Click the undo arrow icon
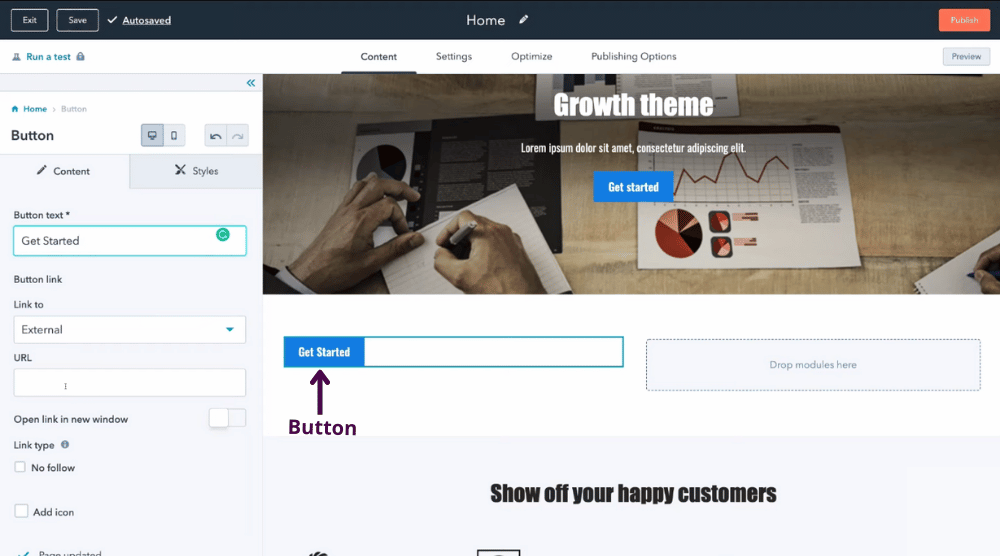 click(216, 136)
